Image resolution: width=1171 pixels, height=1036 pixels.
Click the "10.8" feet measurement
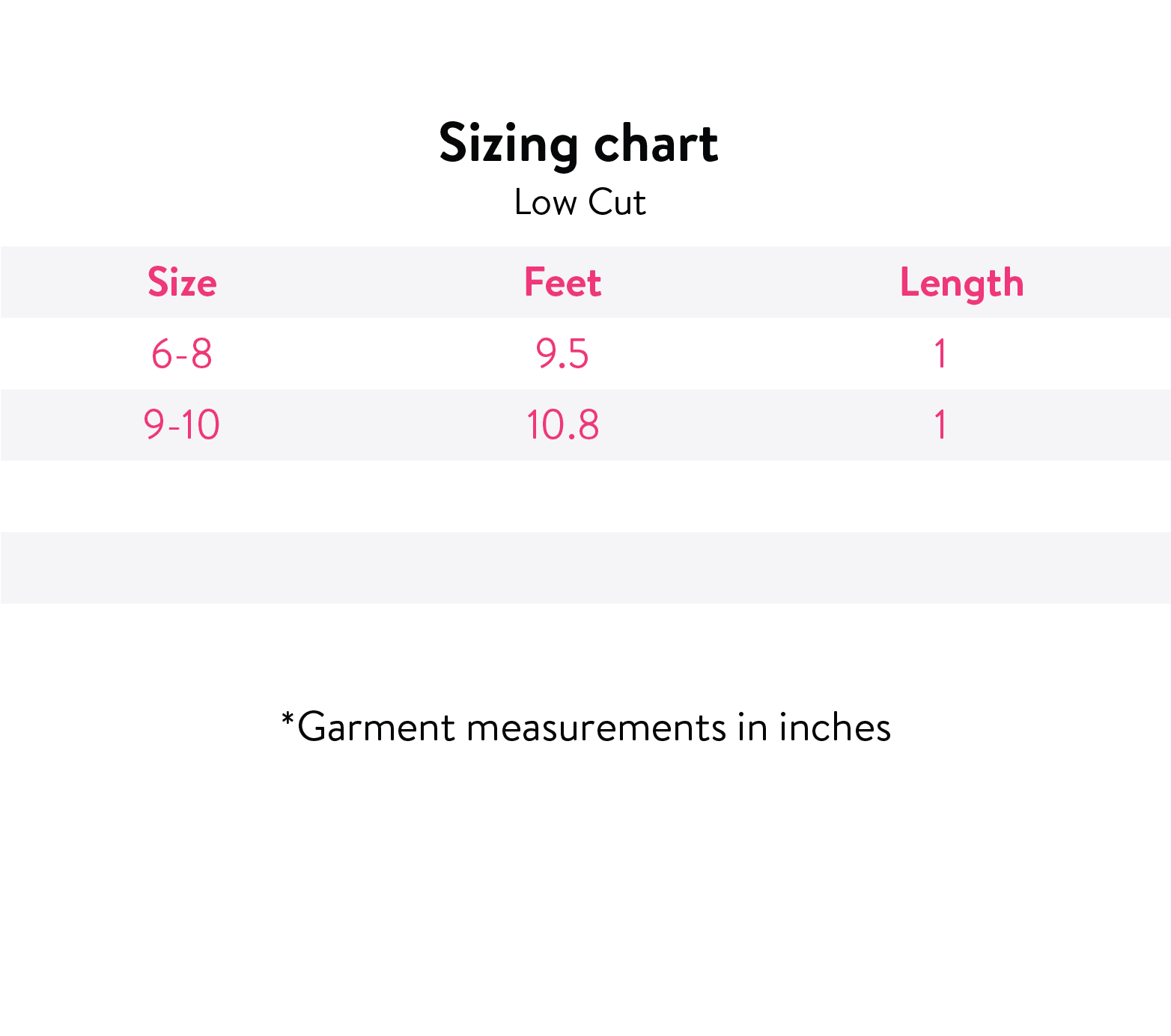click(562, 425)
